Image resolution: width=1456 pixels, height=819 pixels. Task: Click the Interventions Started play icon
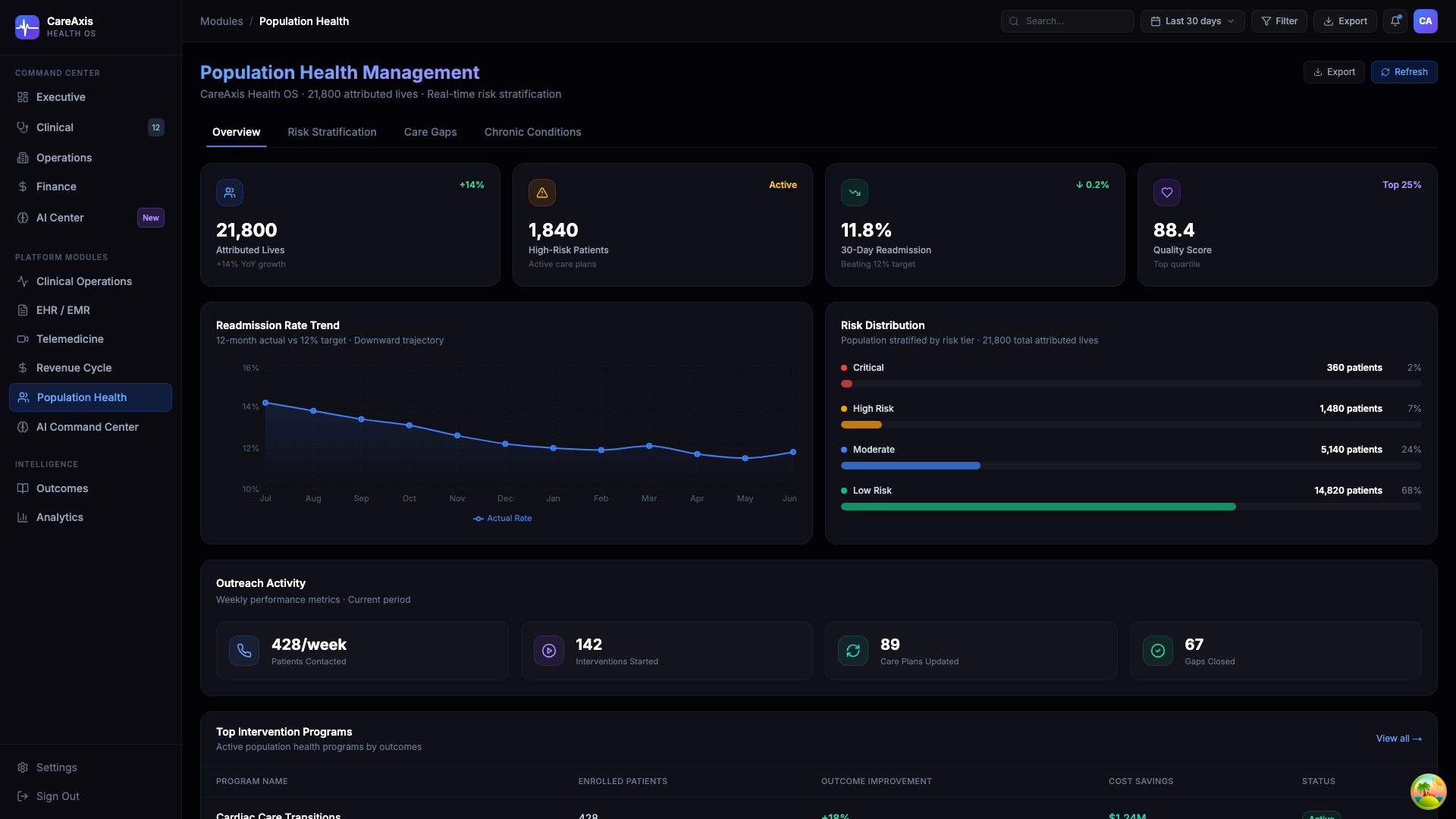[x=549, y=651]
